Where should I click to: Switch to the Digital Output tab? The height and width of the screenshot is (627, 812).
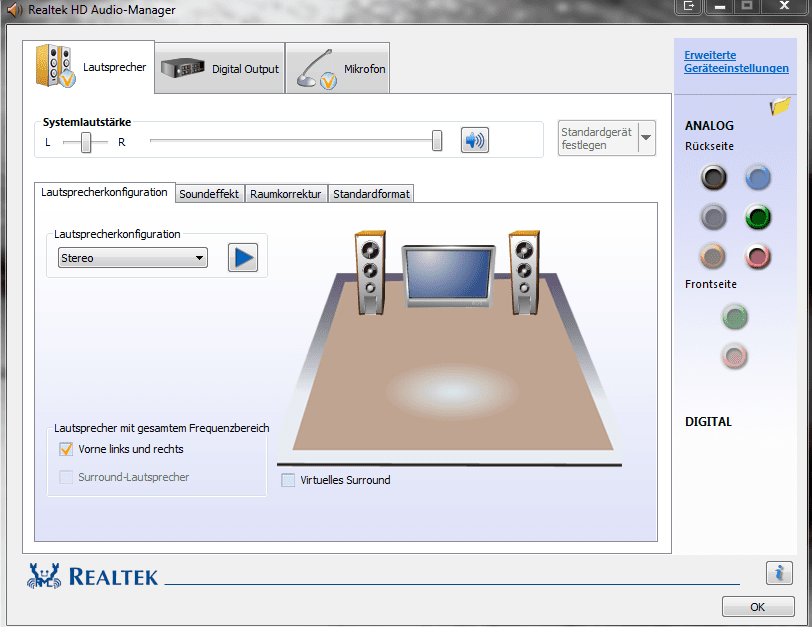(x=220, y=68)
